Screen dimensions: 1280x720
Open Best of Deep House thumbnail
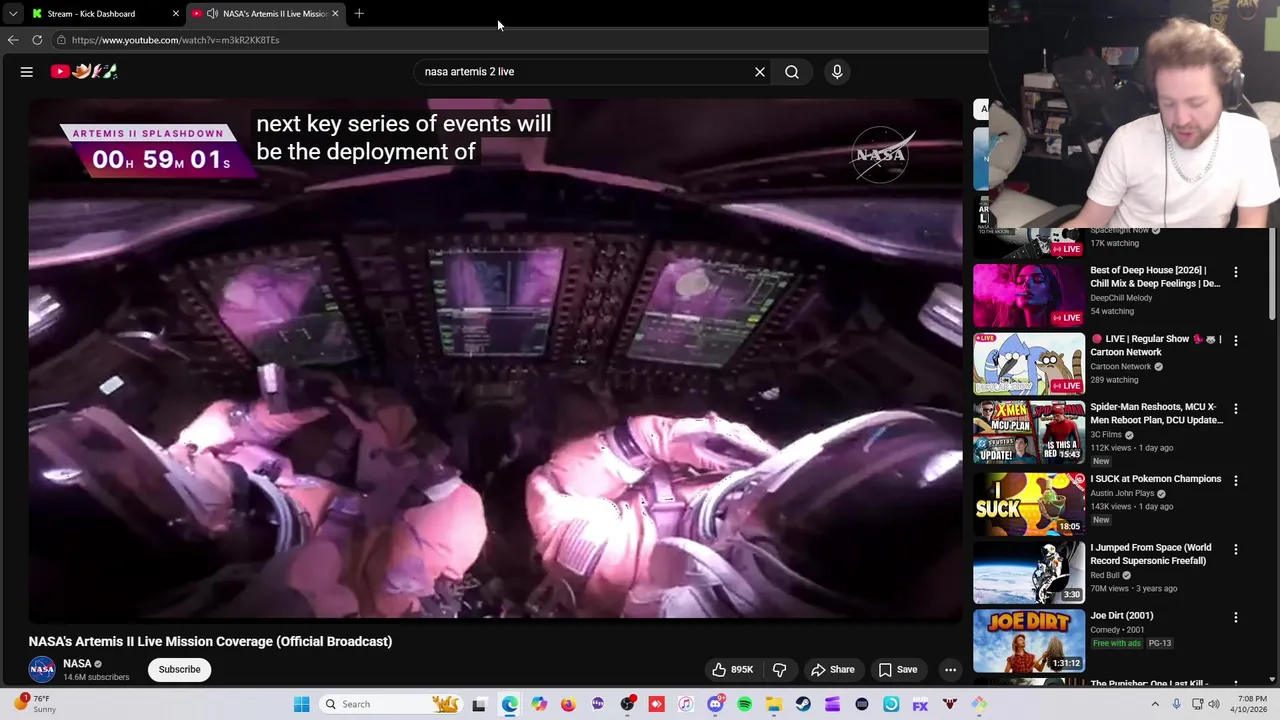(x=1028, y=295)
